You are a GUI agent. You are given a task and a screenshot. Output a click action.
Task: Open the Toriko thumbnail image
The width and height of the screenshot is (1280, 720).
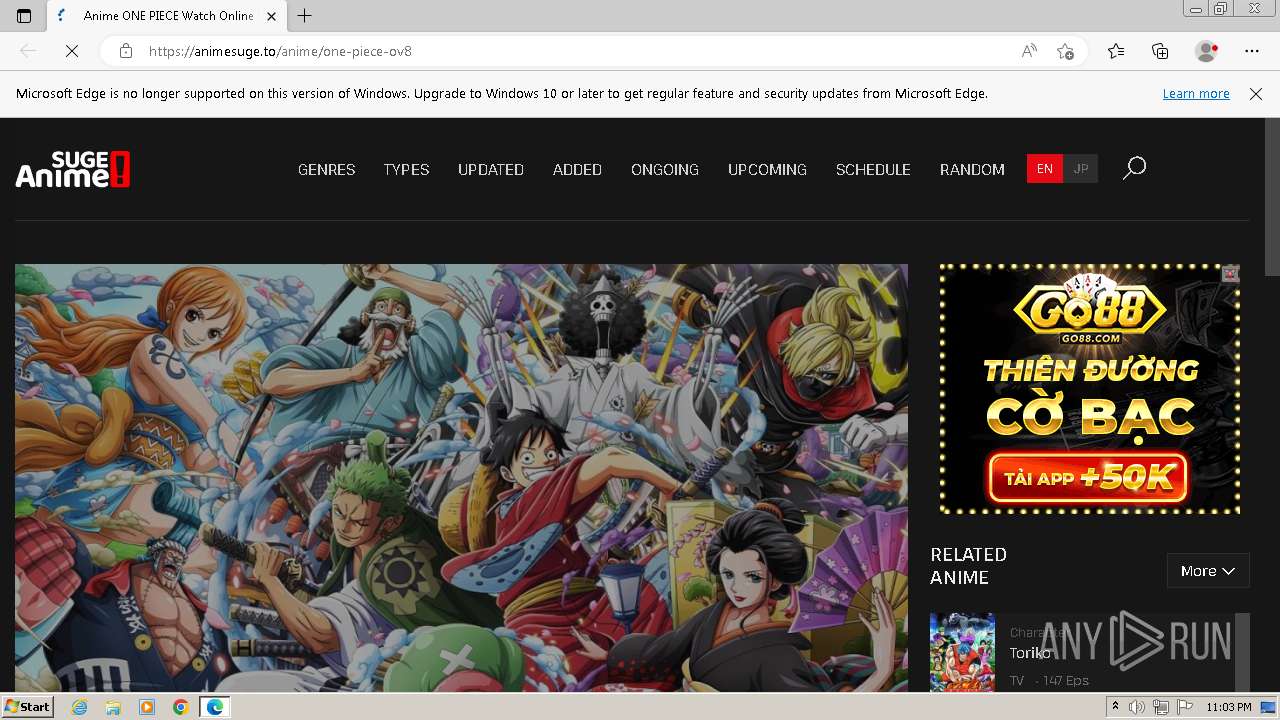click(x=962, y=652)
